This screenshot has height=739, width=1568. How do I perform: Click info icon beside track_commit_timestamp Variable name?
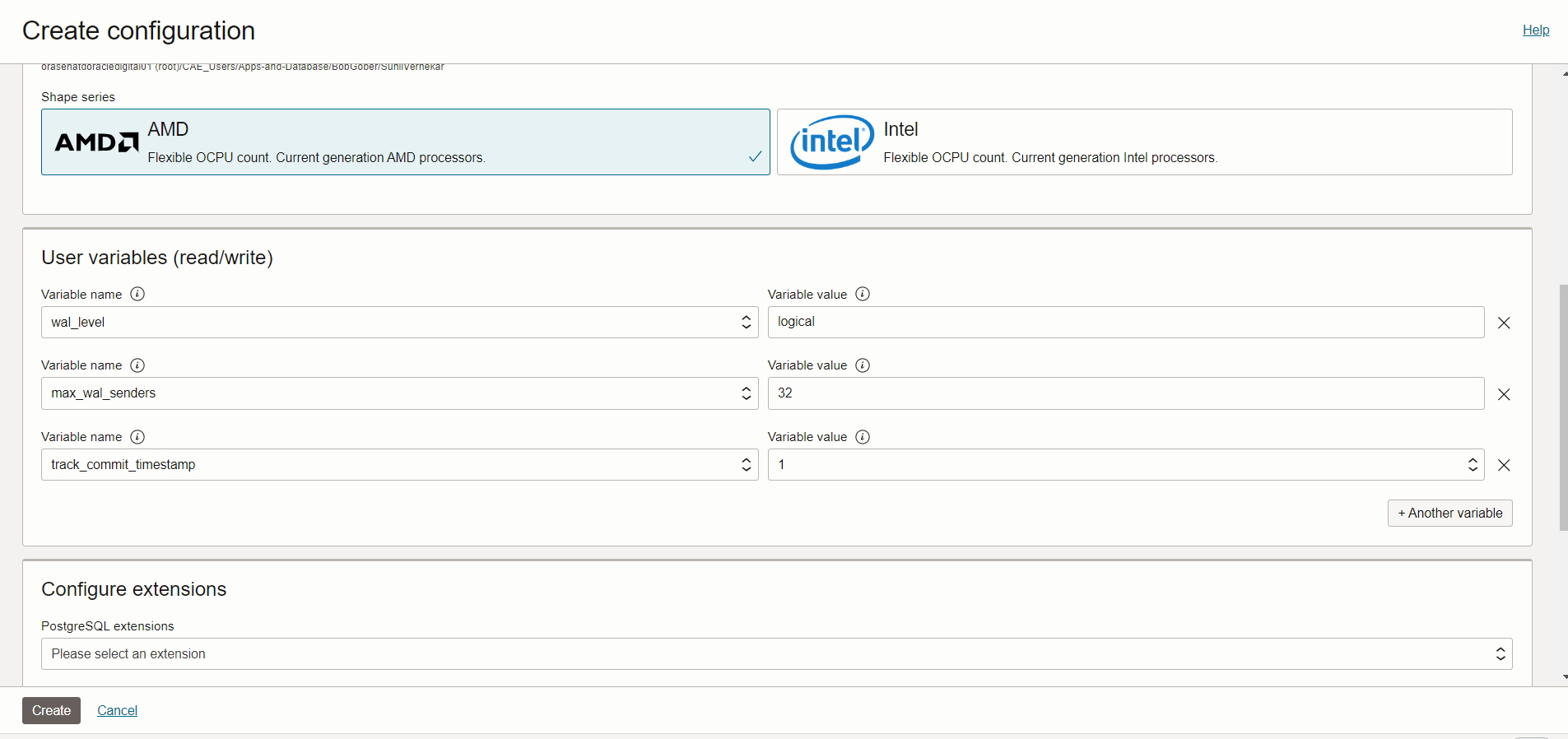(x=137, y=437)
